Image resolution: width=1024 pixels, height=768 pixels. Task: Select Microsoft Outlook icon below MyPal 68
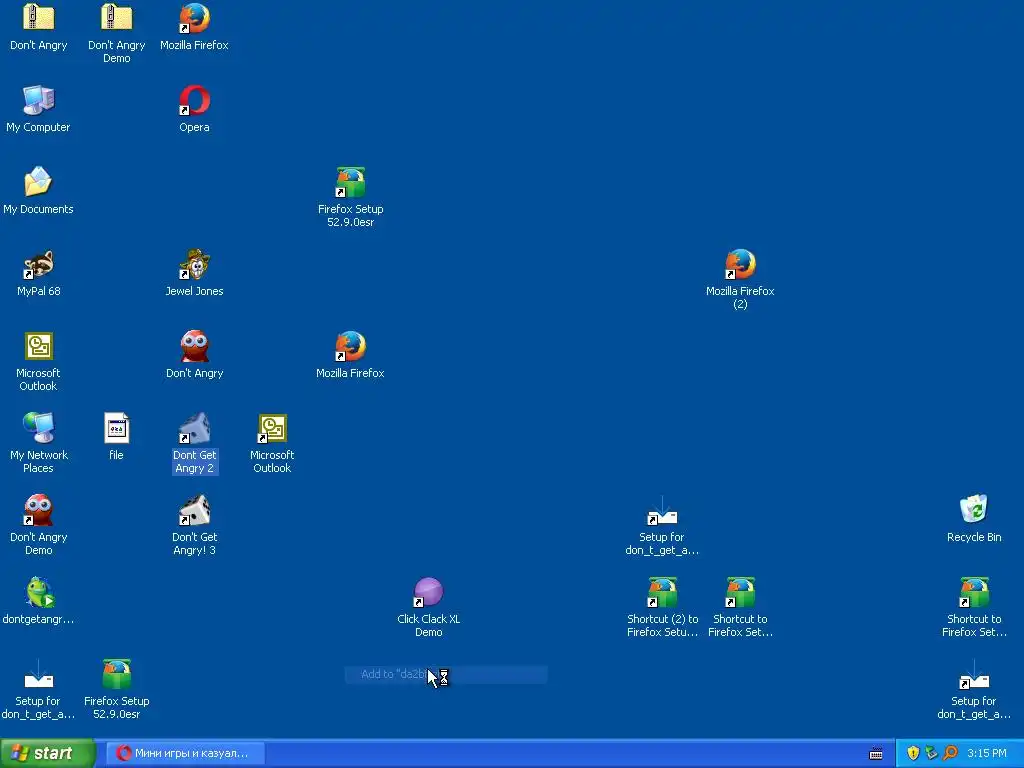click(39, 346)
